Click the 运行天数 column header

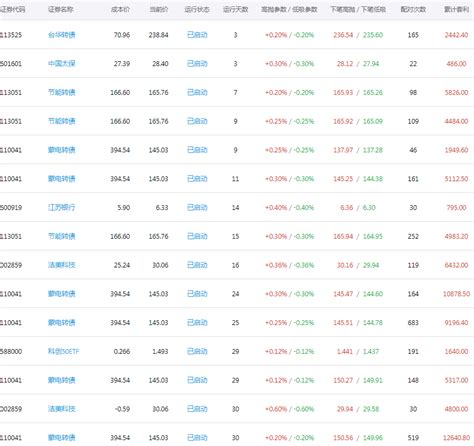click(x=236, y=9)
